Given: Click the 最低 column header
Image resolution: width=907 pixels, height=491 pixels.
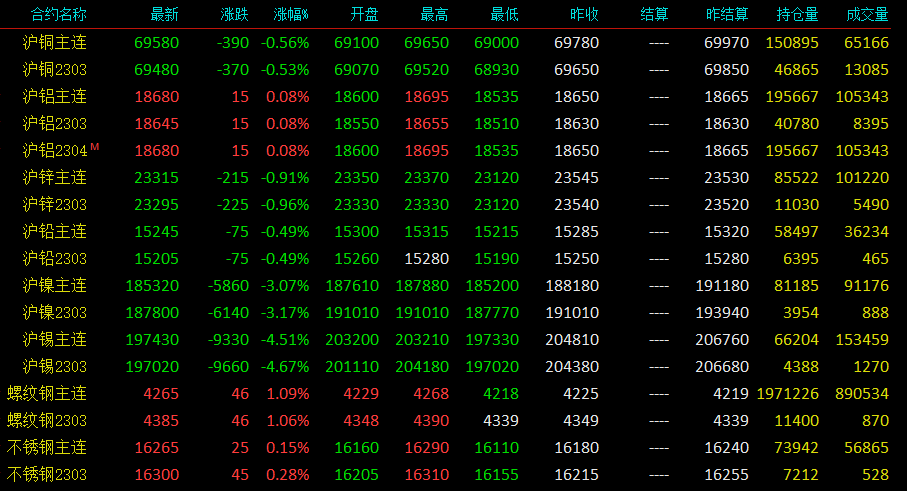Looking at the screenshot, I should point(504,14).
